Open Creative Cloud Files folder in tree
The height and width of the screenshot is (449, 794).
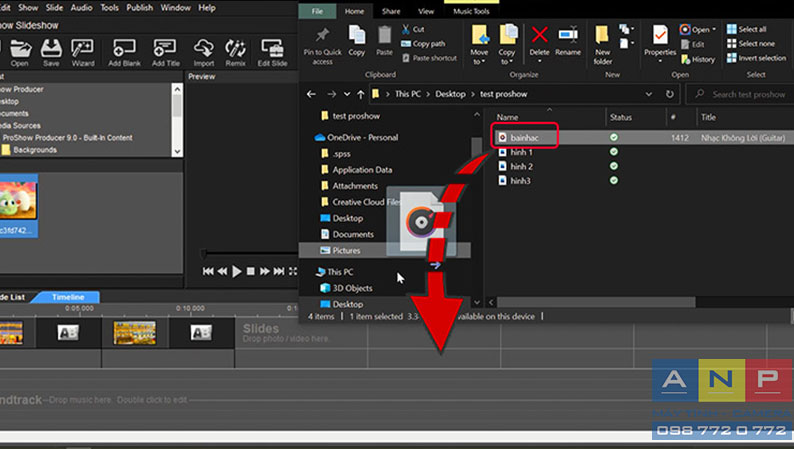[x=360, y=202]
